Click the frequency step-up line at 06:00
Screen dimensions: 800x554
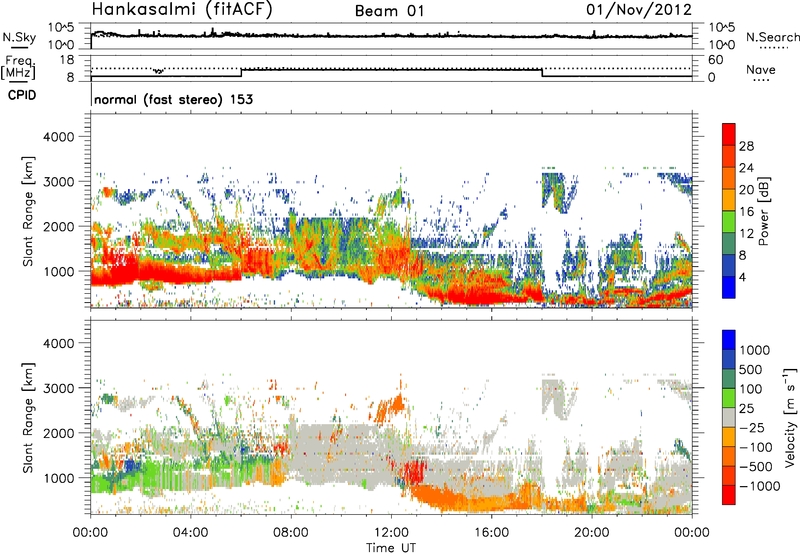[241, 73]
